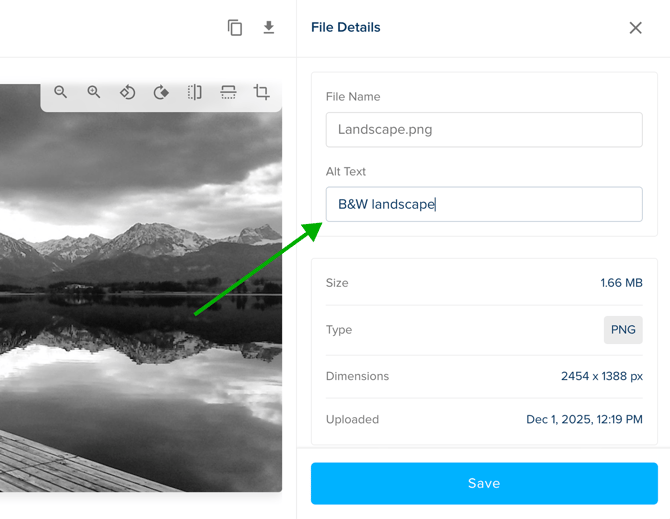Select the 1.66 MB size value
The width and height of the screenshot is (670, 519).
(621, 283)
